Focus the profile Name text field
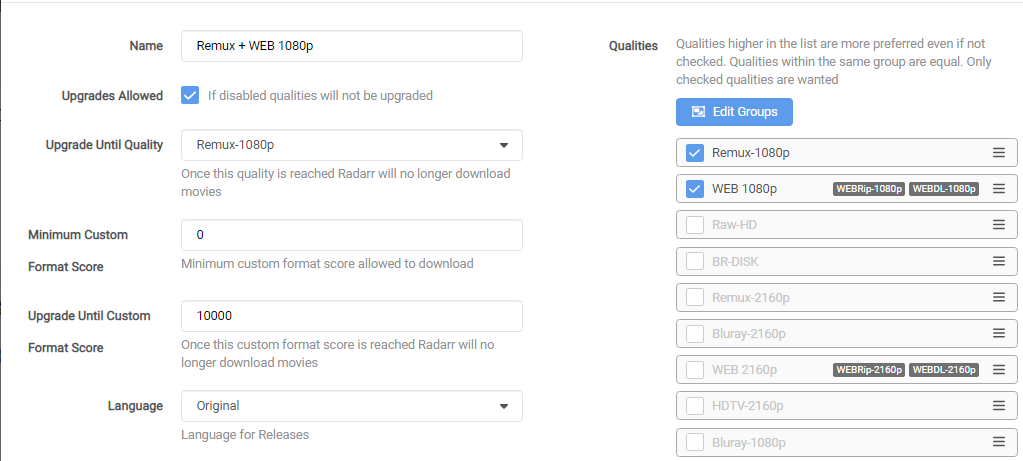1023x461 pixels. click(x=351, y=46)
